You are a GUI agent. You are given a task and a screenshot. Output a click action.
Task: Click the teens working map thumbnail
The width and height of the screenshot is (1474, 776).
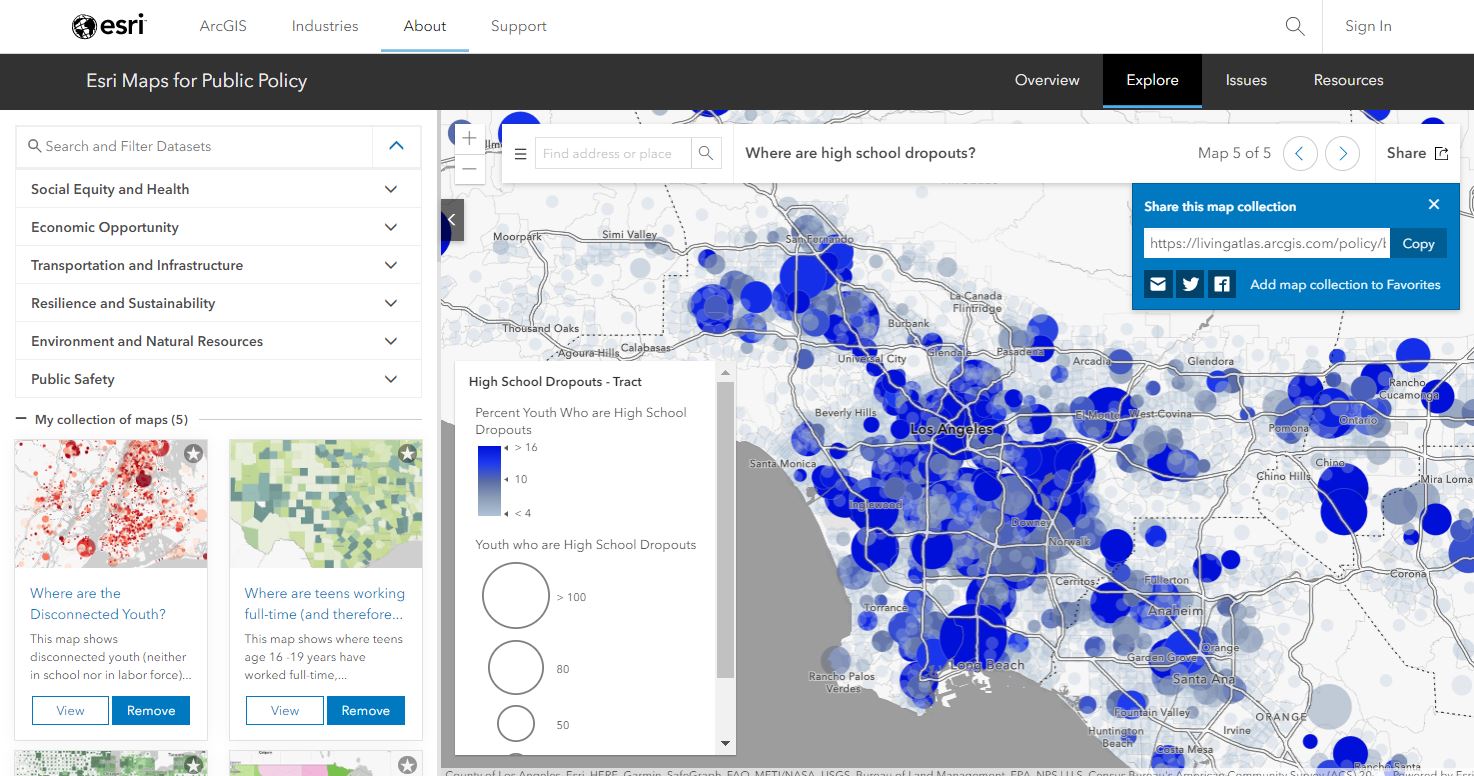(326, 504)
